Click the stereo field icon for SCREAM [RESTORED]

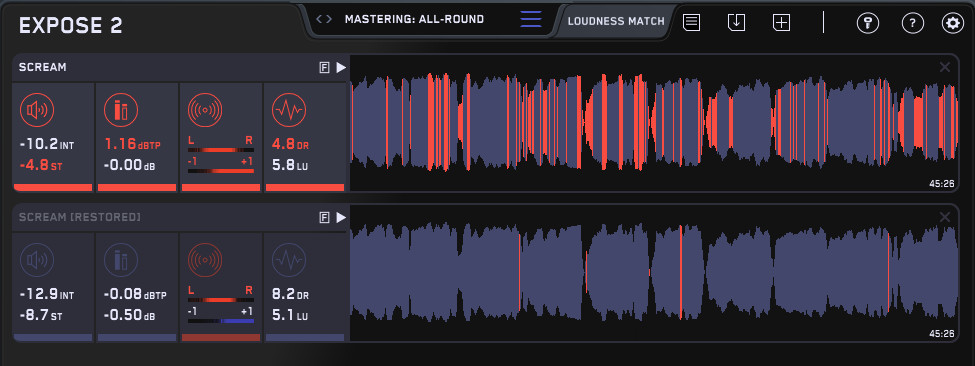point(205,260)
